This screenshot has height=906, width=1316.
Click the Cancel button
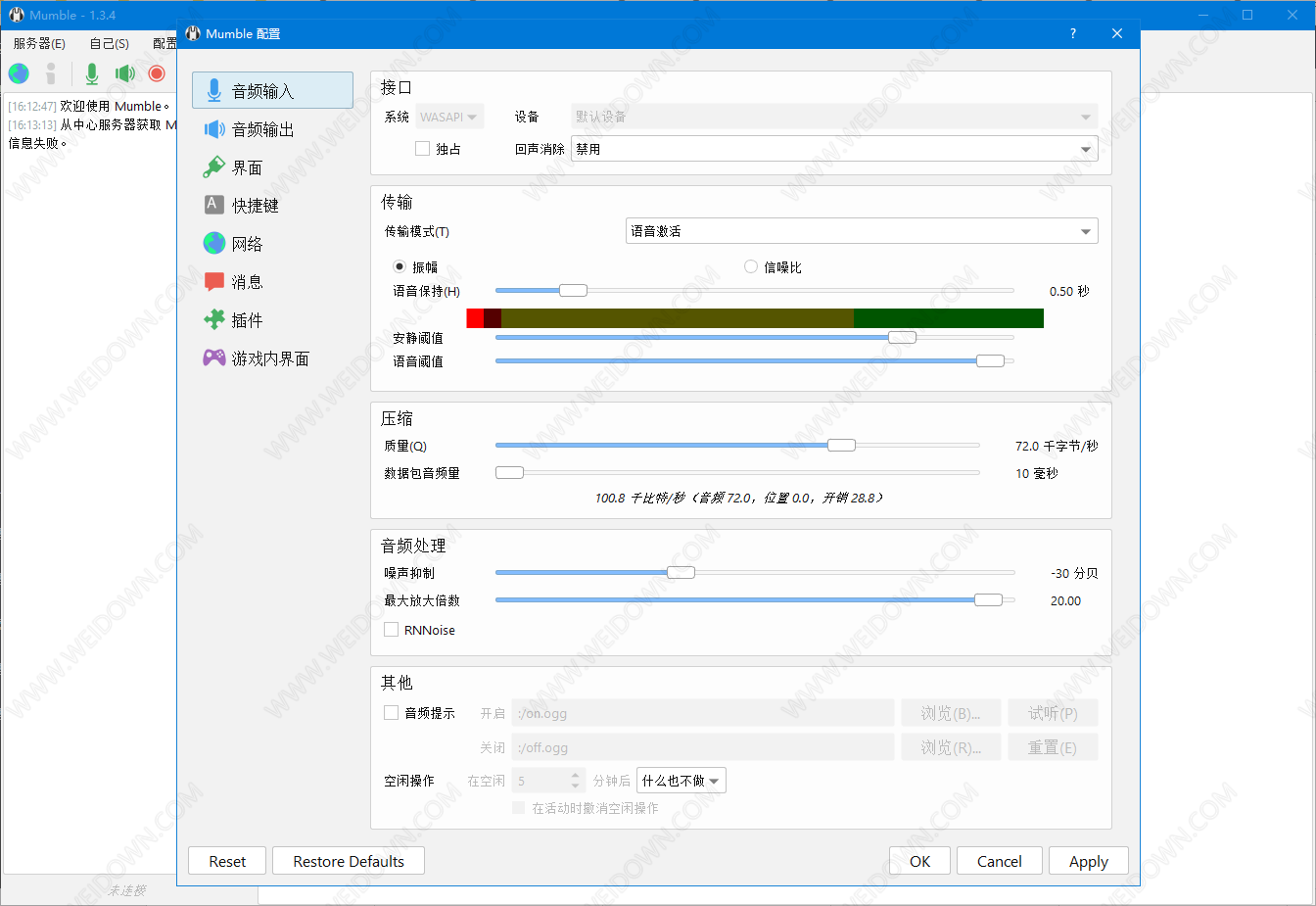pyautogui.click(x=999, y=861)
